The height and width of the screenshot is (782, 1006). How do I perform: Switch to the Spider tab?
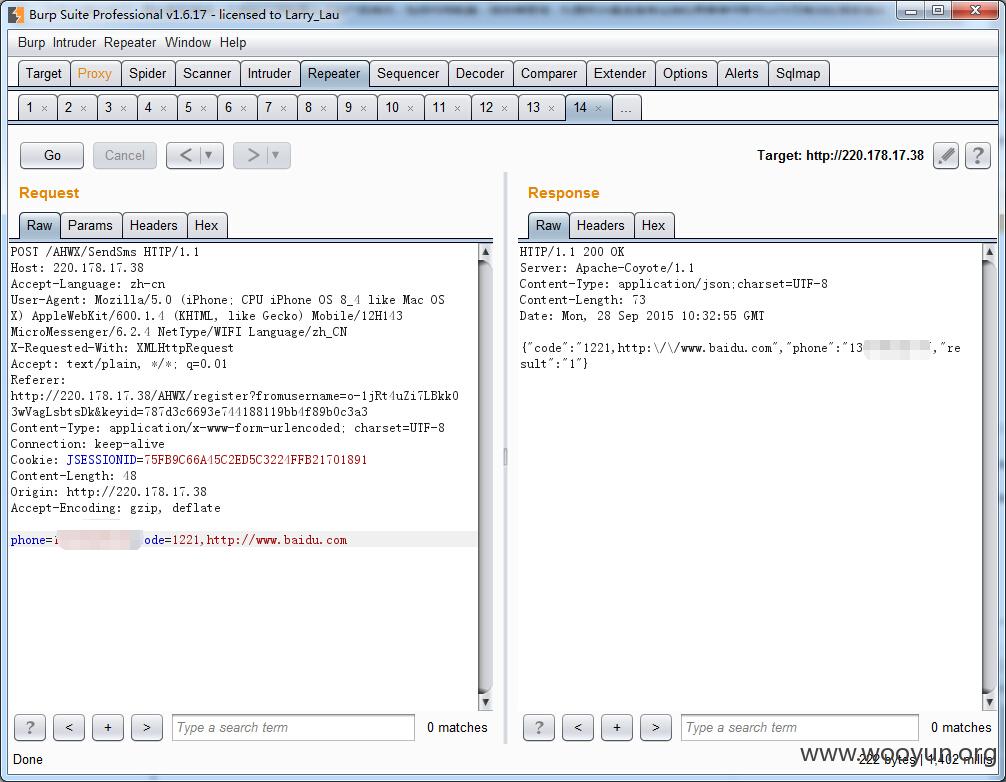pos(148,74)
